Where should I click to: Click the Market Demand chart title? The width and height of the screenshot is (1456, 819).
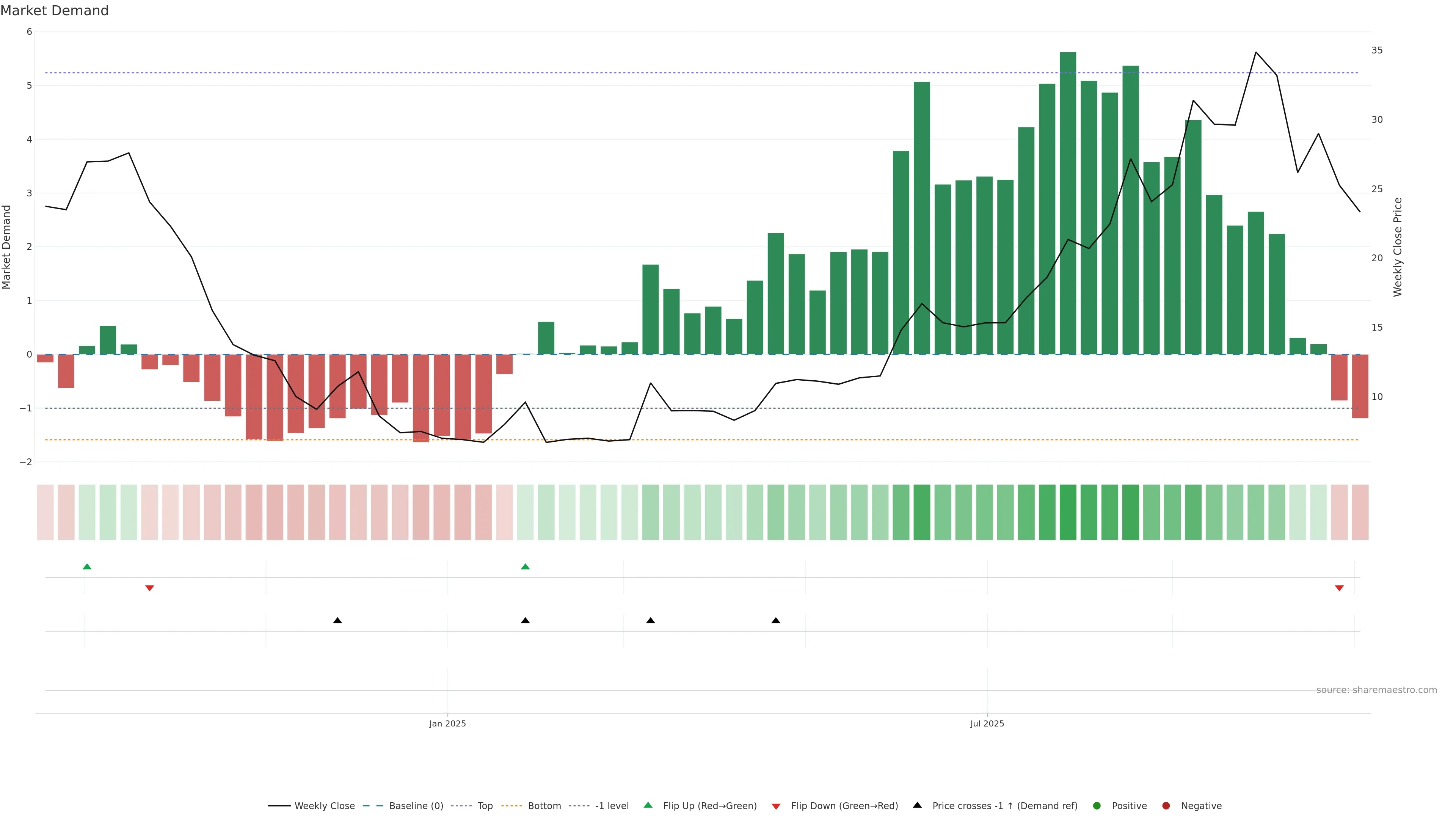coord(54,11)
